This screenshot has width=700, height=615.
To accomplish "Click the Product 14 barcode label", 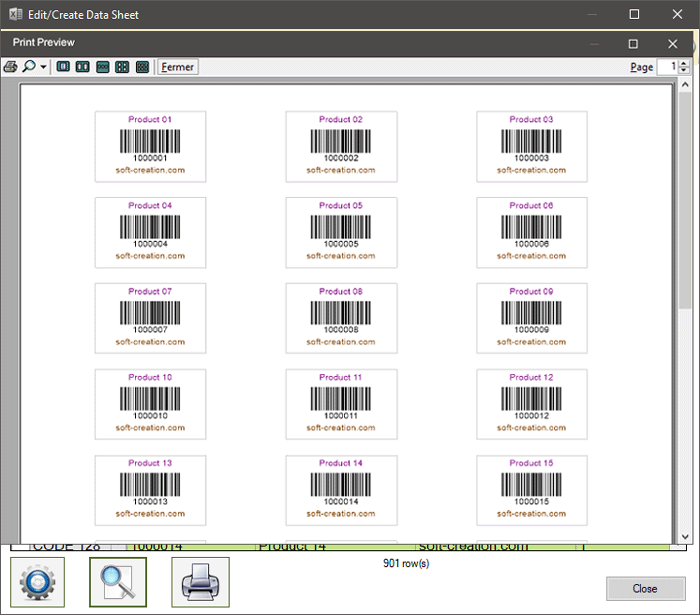I will click(342, 490).
